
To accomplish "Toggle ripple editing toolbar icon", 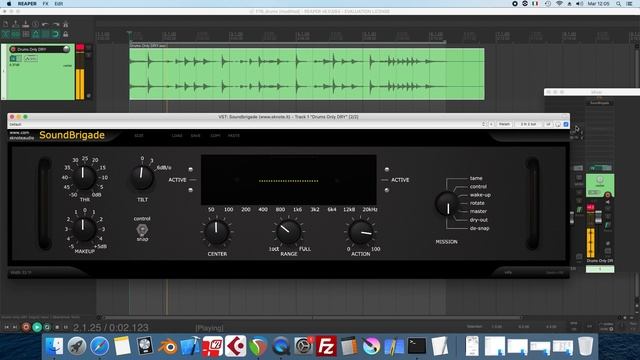I will coord(25,34).
